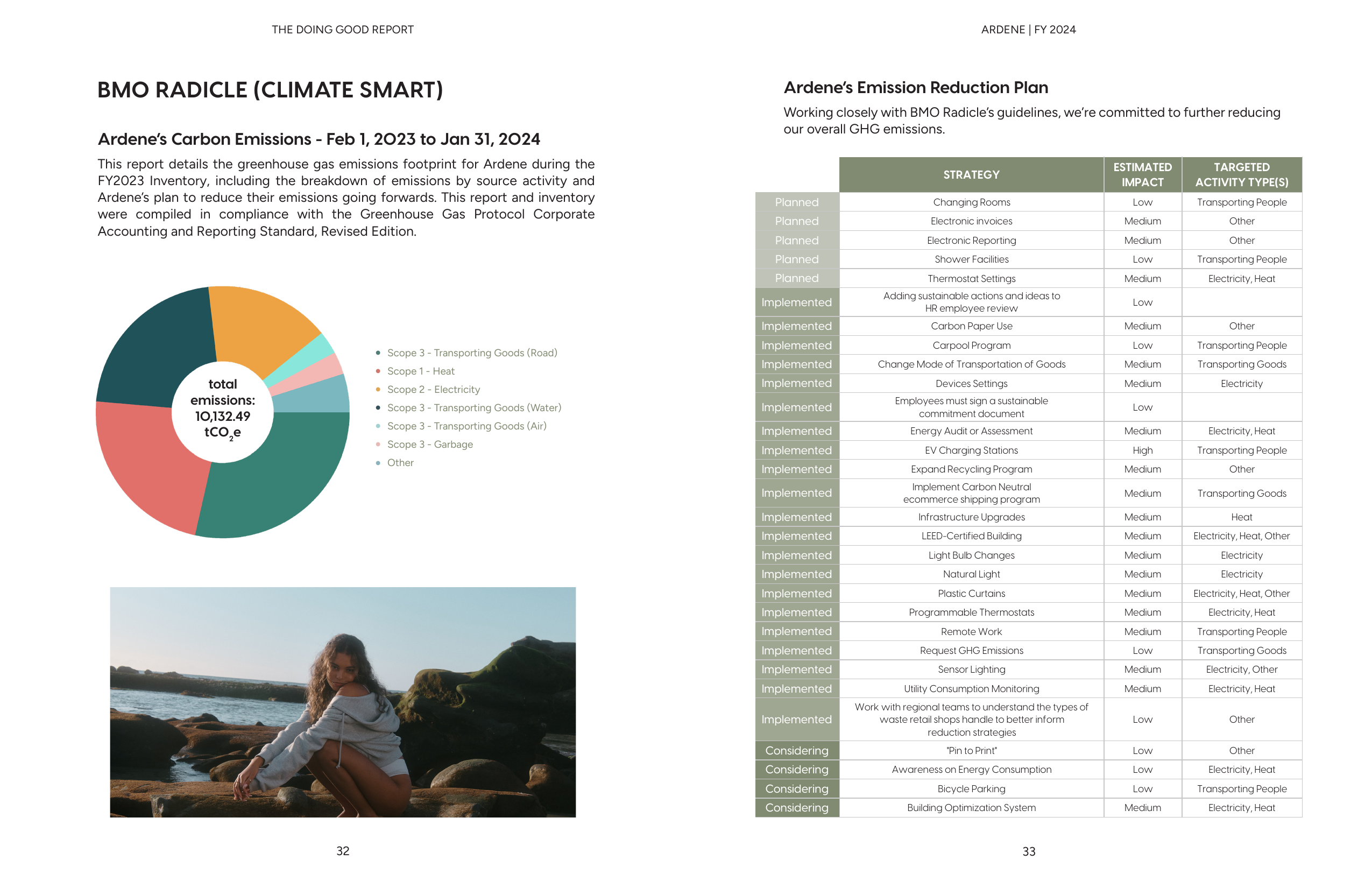Click the STRATEGY column header
The image size is (1372, 888).
point(971,175)
